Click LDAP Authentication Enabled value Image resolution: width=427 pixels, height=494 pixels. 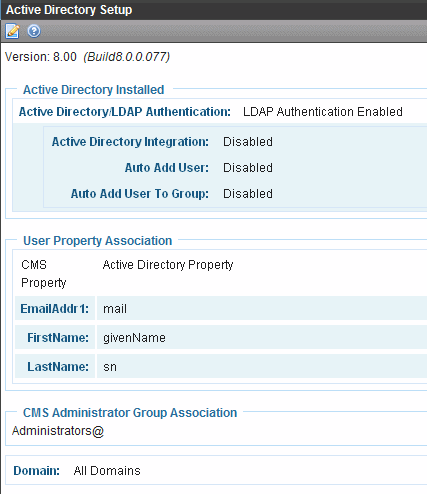click(323, 112)
